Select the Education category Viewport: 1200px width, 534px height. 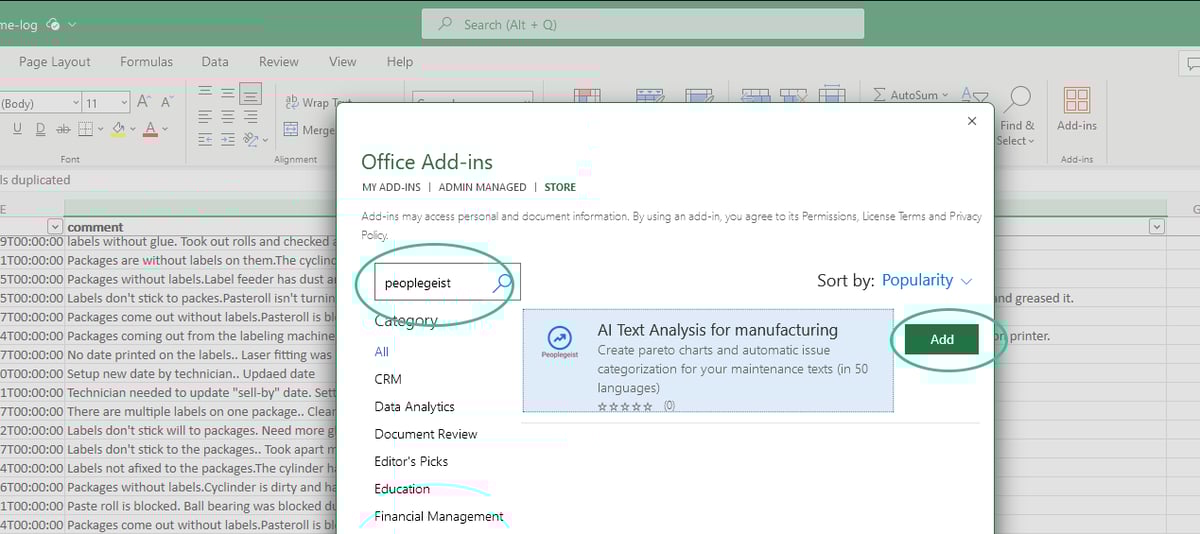(x=402, y=489)
